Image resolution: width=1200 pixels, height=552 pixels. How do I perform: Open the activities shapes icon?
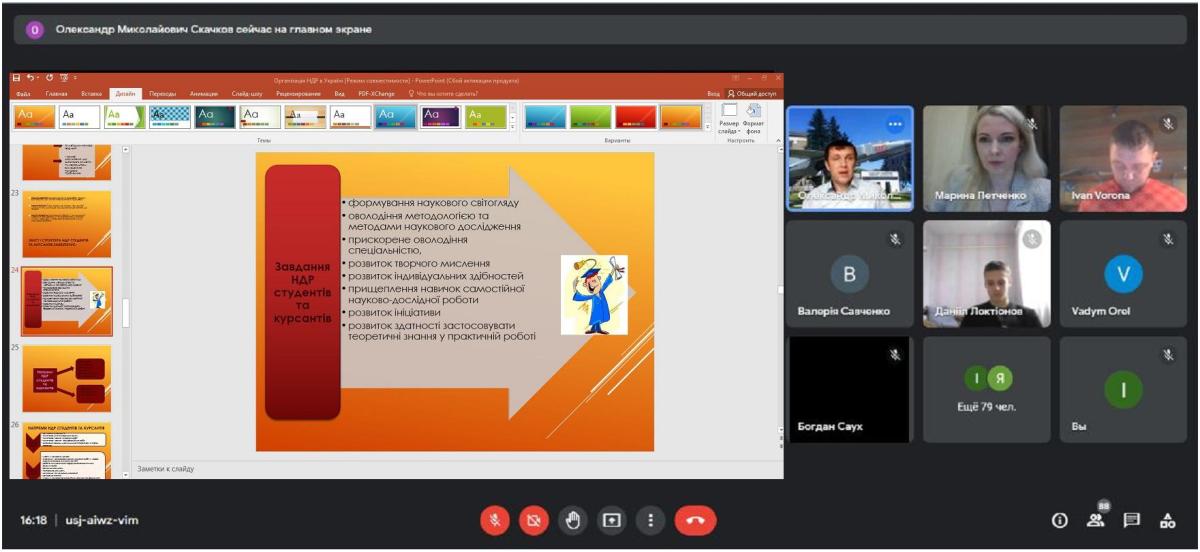pos(1166,520)
